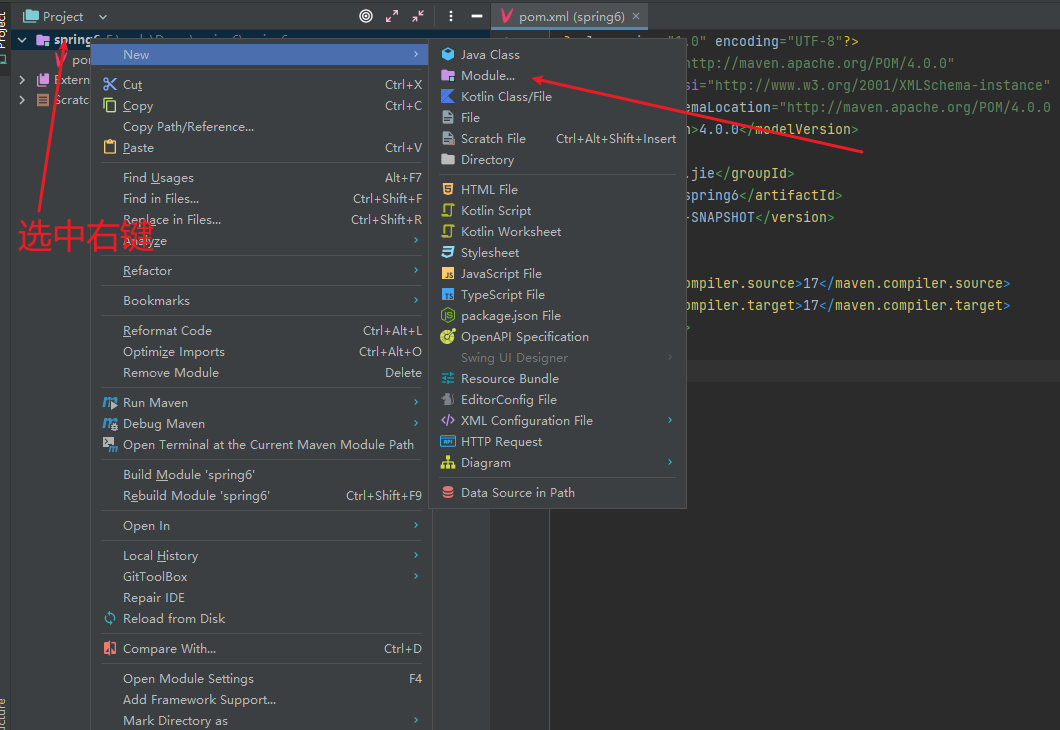Collapse the spring6 project root node

22,41
